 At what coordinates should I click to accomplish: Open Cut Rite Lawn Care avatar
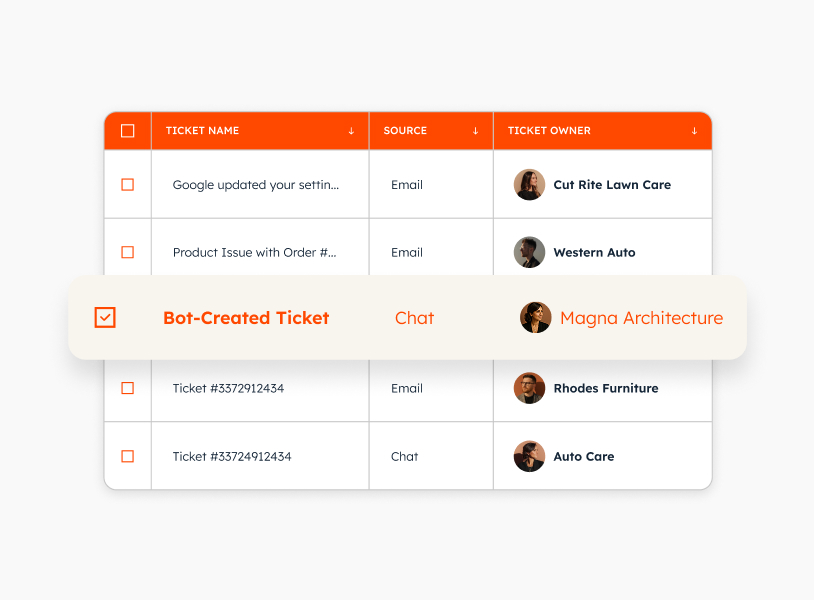tap(529, 184)
